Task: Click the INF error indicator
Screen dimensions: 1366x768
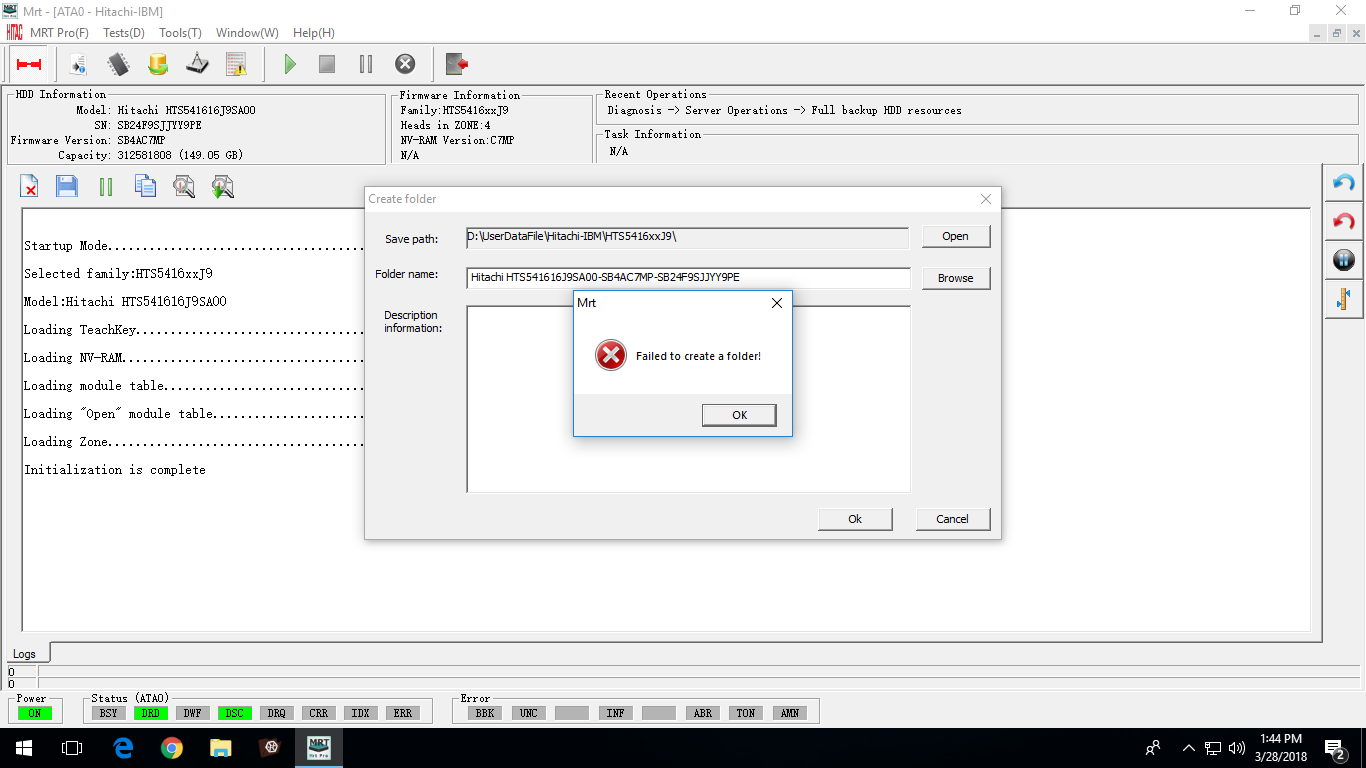Action: (x=615, y=713)
